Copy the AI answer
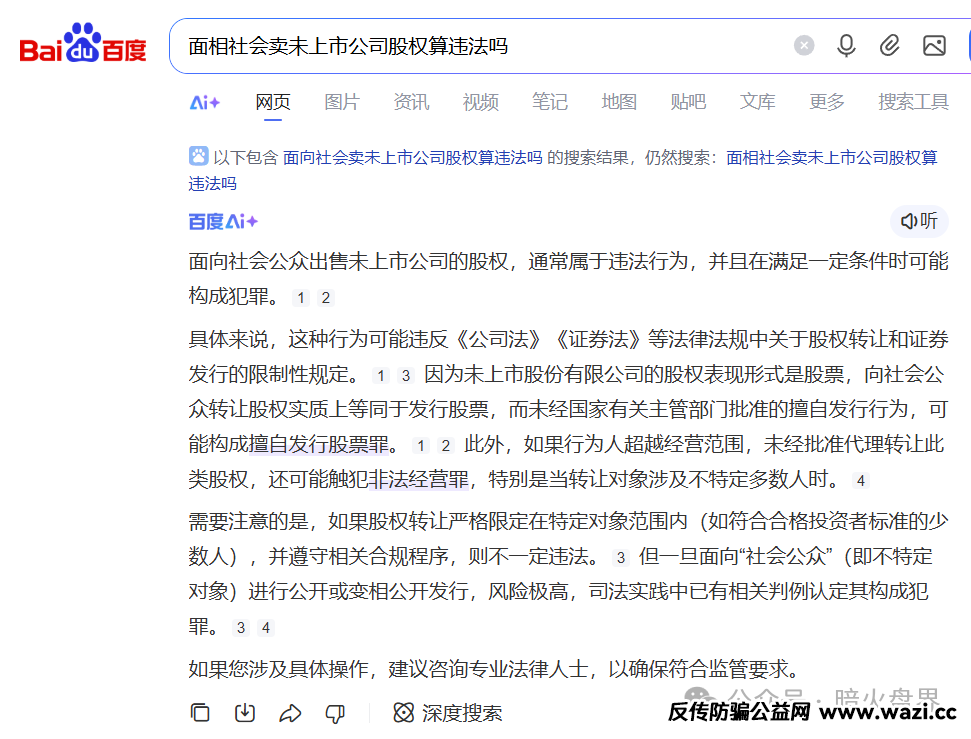The image size is (971, 739). point(201,713)
